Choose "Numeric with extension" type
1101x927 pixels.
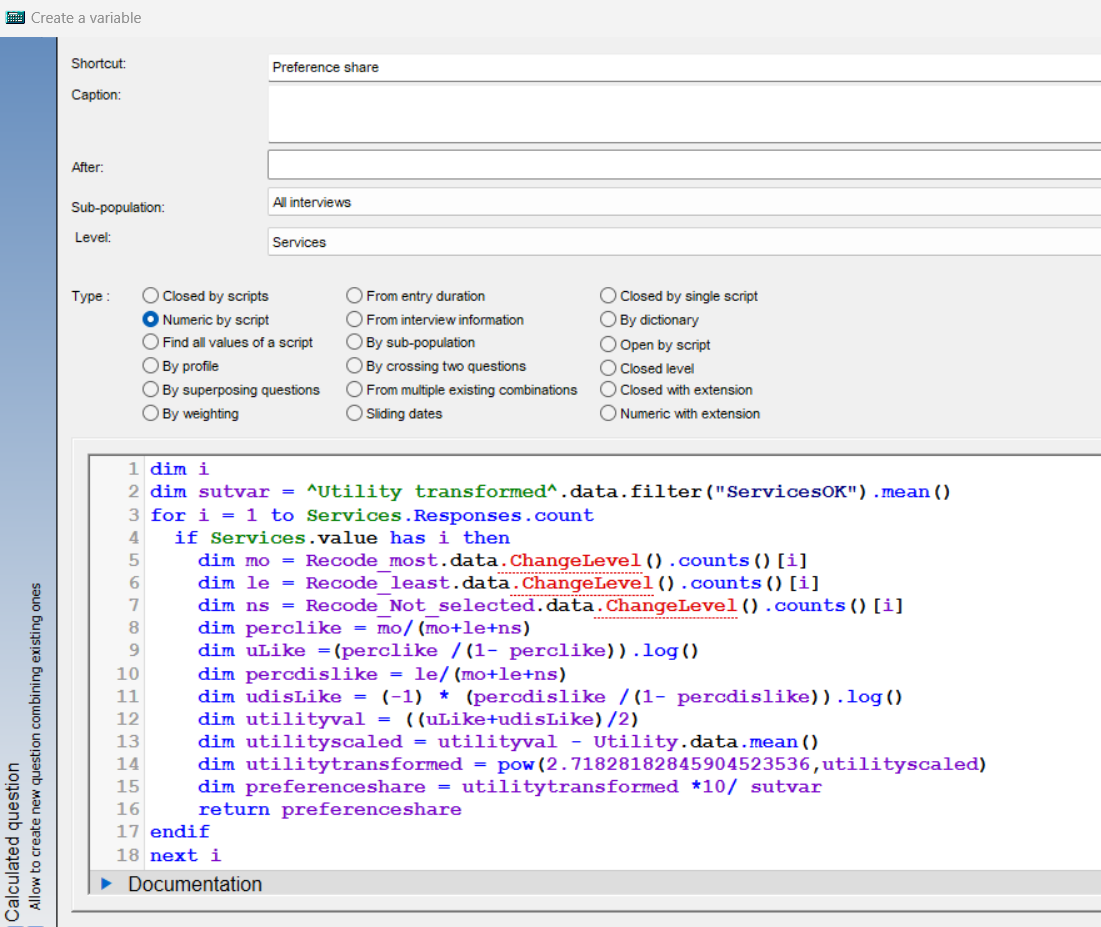tap(608, 413)
